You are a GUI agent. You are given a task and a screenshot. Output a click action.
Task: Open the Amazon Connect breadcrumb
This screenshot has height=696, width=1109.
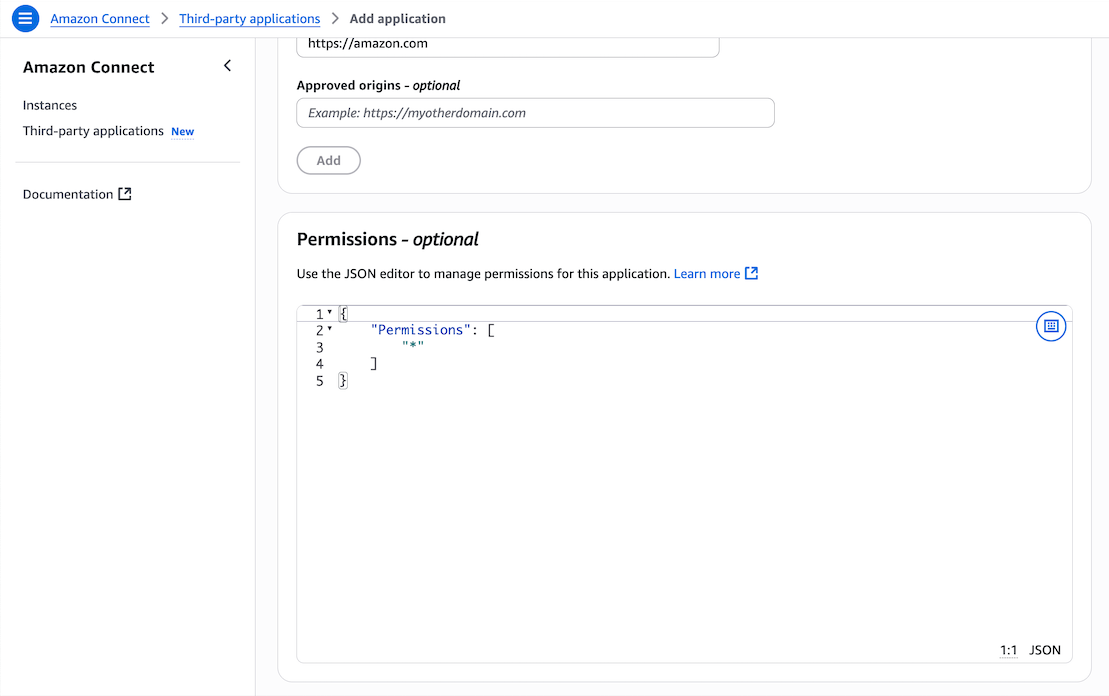99,18
